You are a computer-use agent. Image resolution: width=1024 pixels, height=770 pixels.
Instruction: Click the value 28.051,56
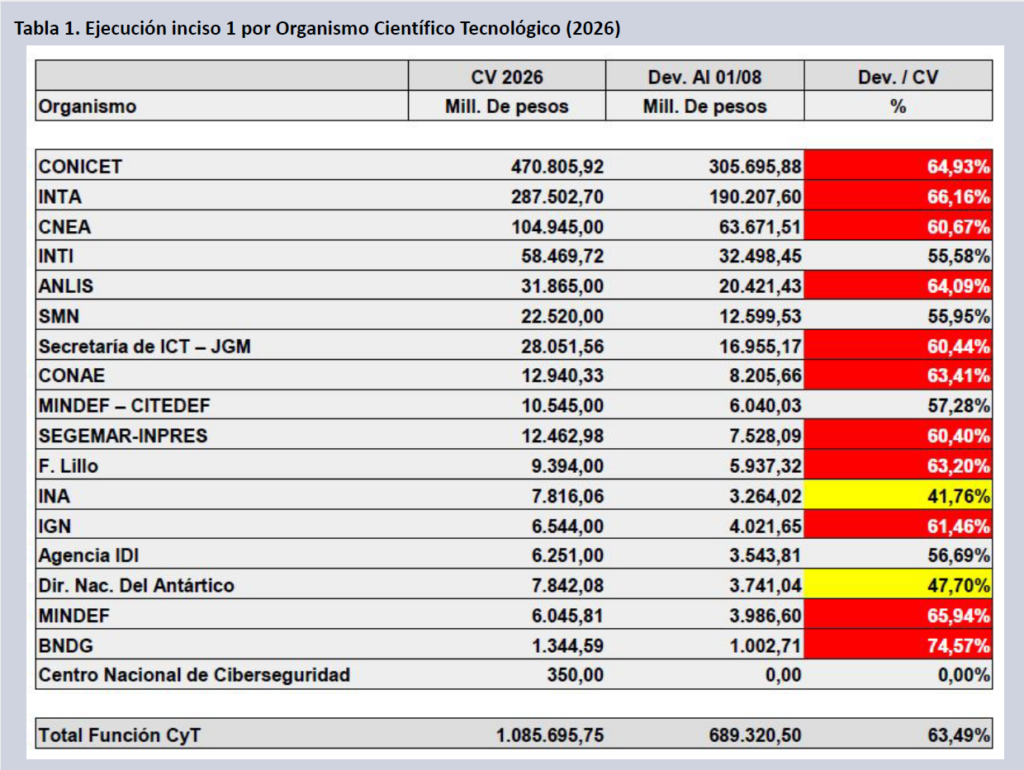[562, 346]
